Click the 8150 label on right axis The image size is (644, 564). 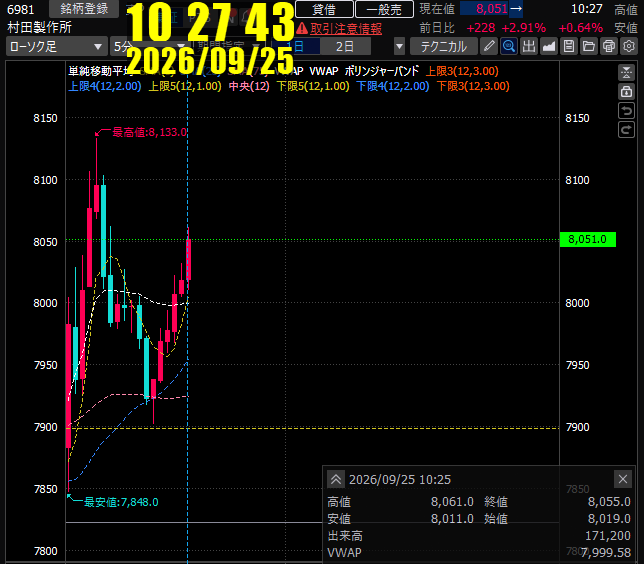[577, 118]
